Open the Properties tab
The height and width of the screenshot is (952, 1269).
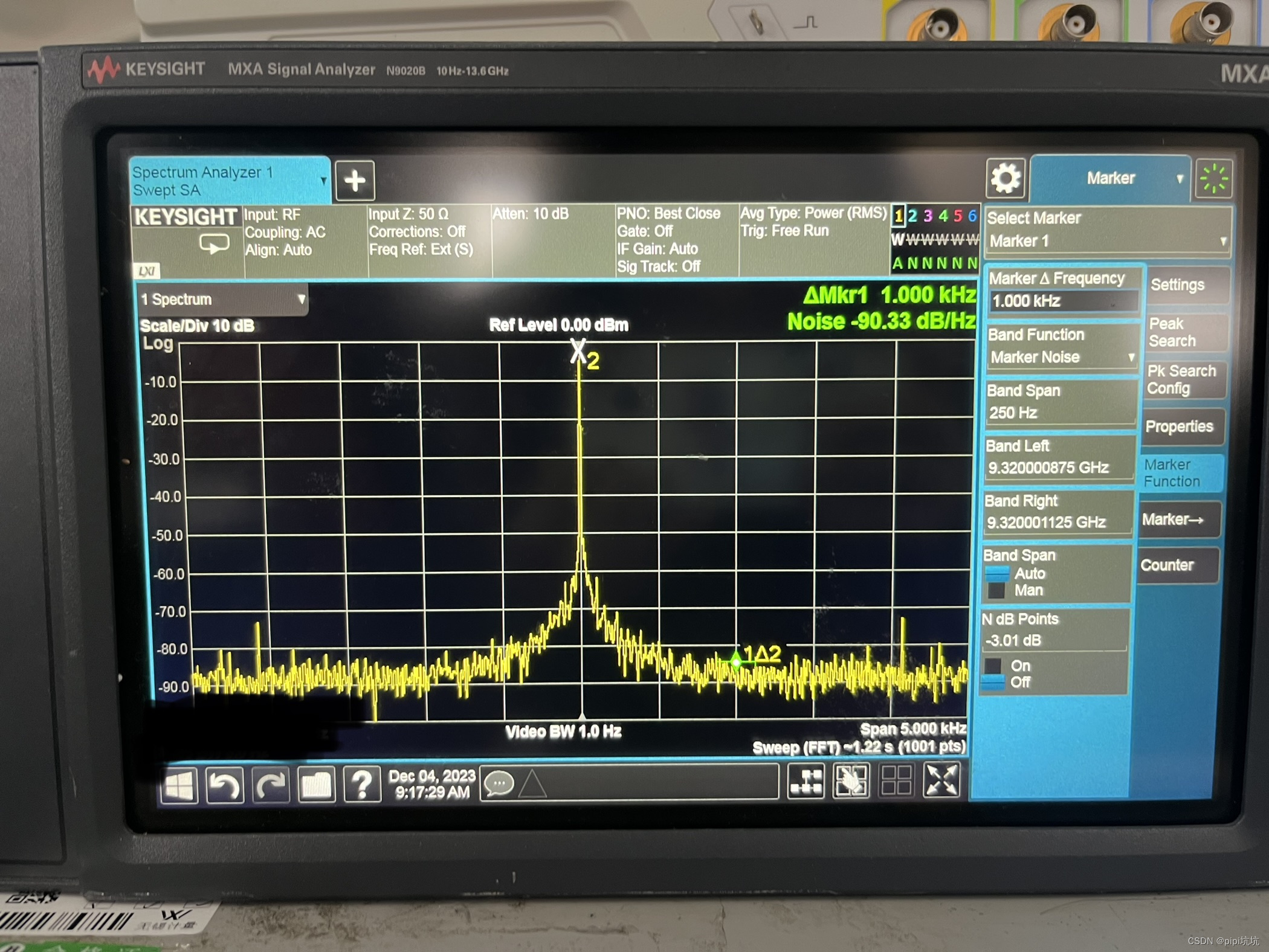coord(1181,426)
